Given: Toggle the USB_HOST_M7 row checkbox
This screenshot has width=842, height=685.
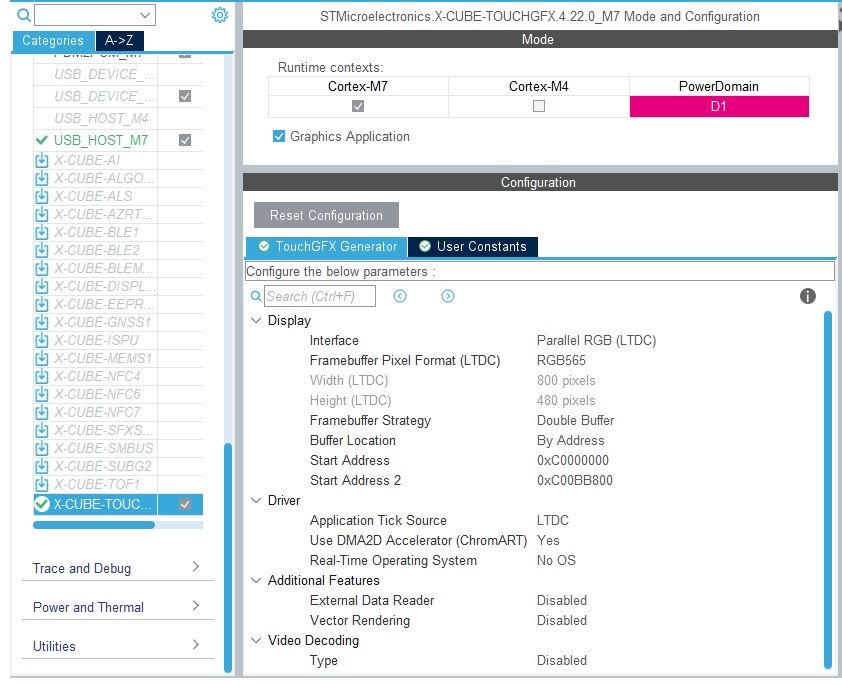Looking at the screenshot, I should [185, 140].
